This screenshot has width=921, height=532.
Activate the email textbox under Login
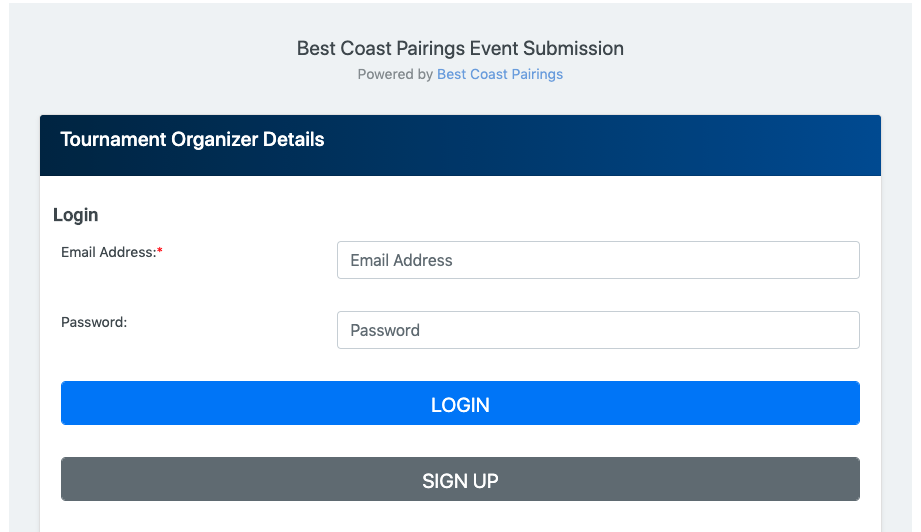pyautogui.click(x=598, y=260)
